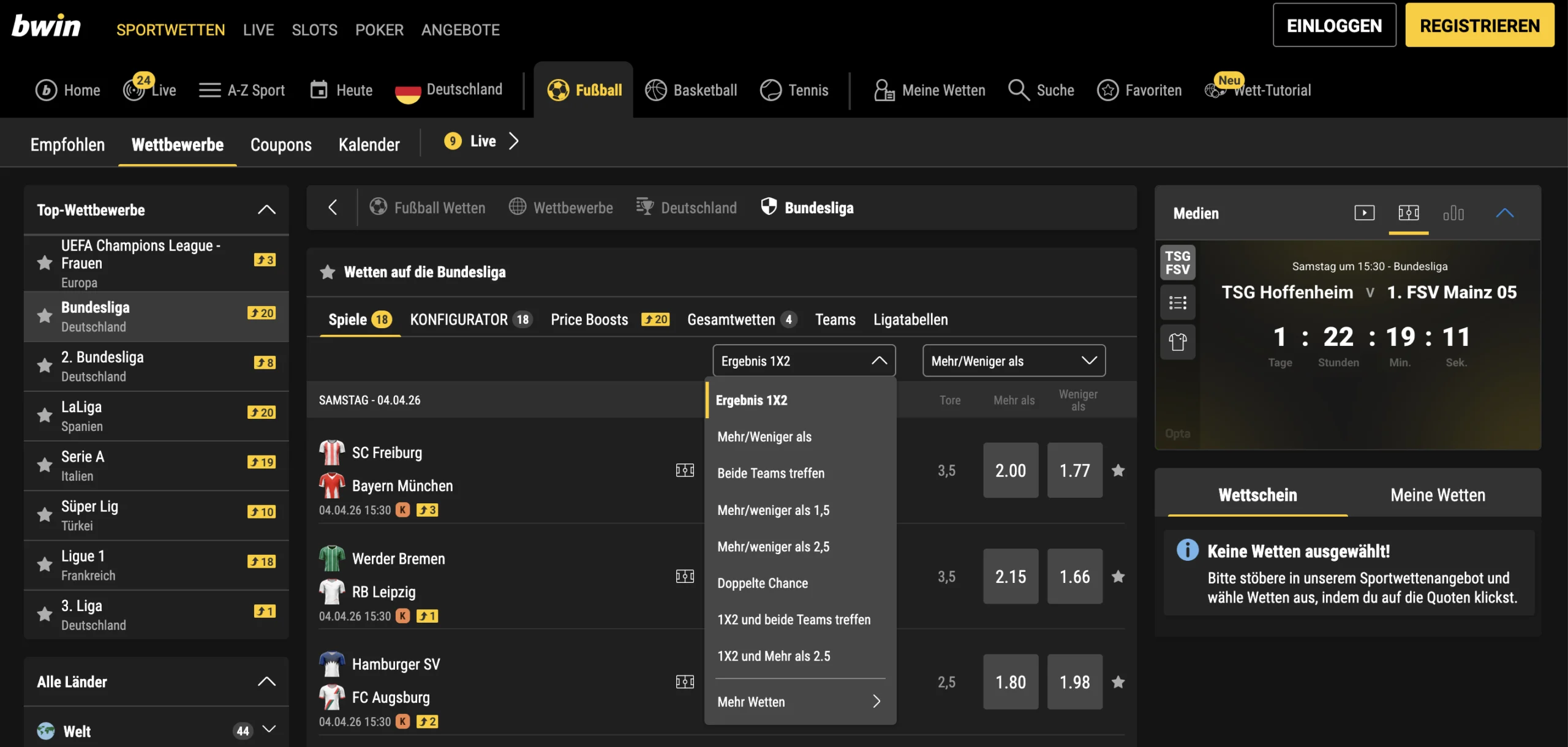Click the 2.15 odds for Bremen match

tap(1011, 576)
